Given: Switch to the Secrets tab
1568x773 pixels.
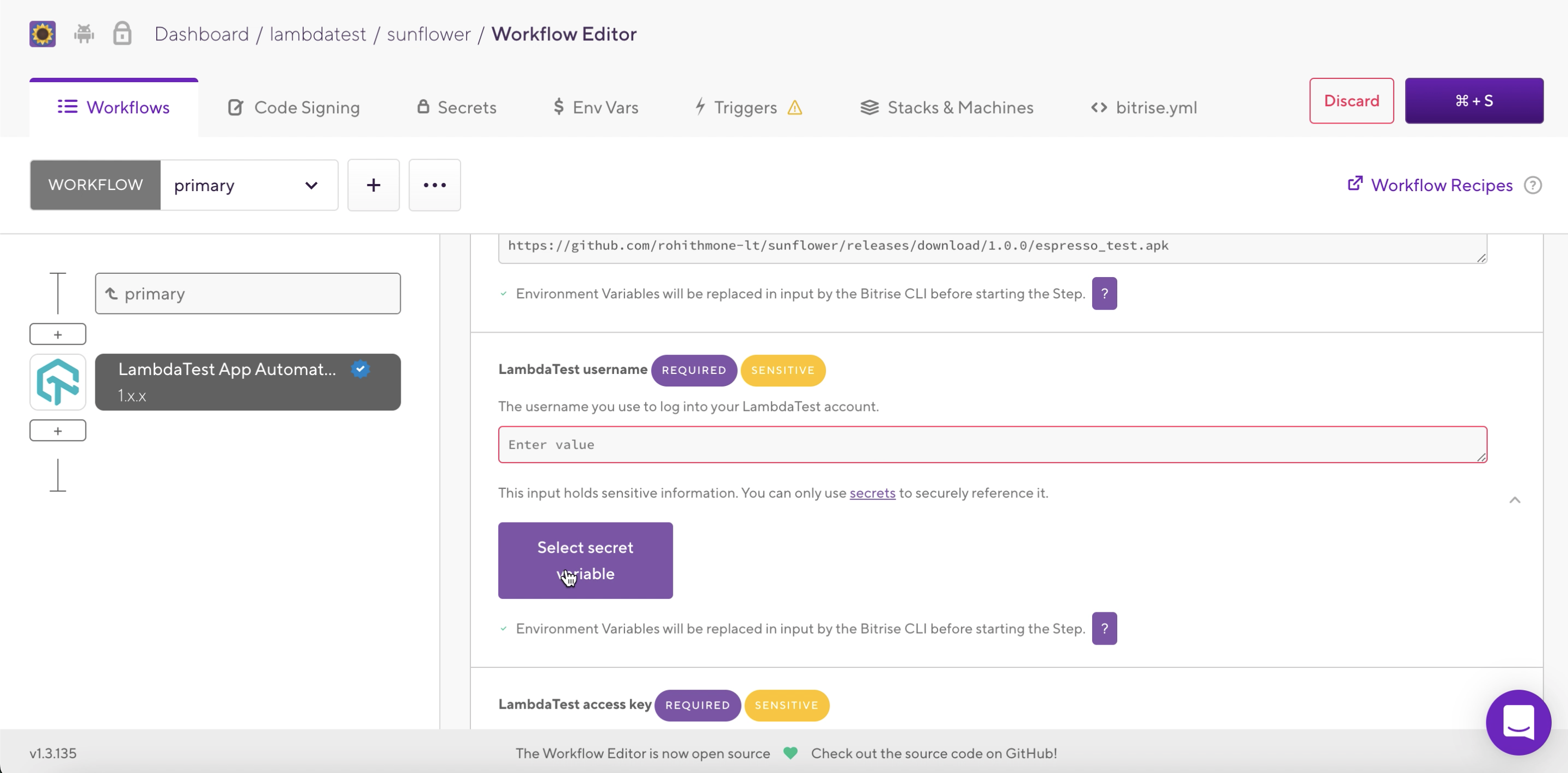Looking at the screenshot, I should [x=457, y=107].
